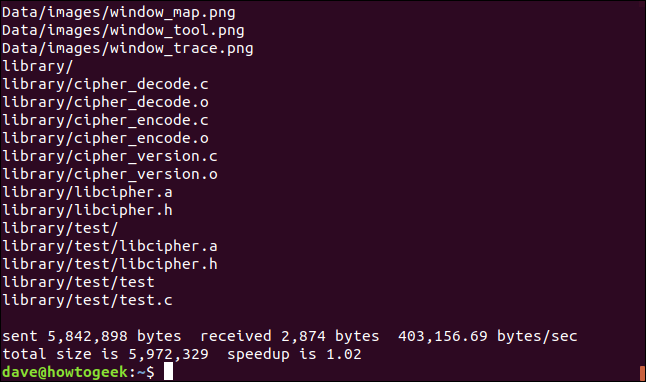Click the library/ directory line
Screen dimensions: 646x382
(x=37, y=67)
